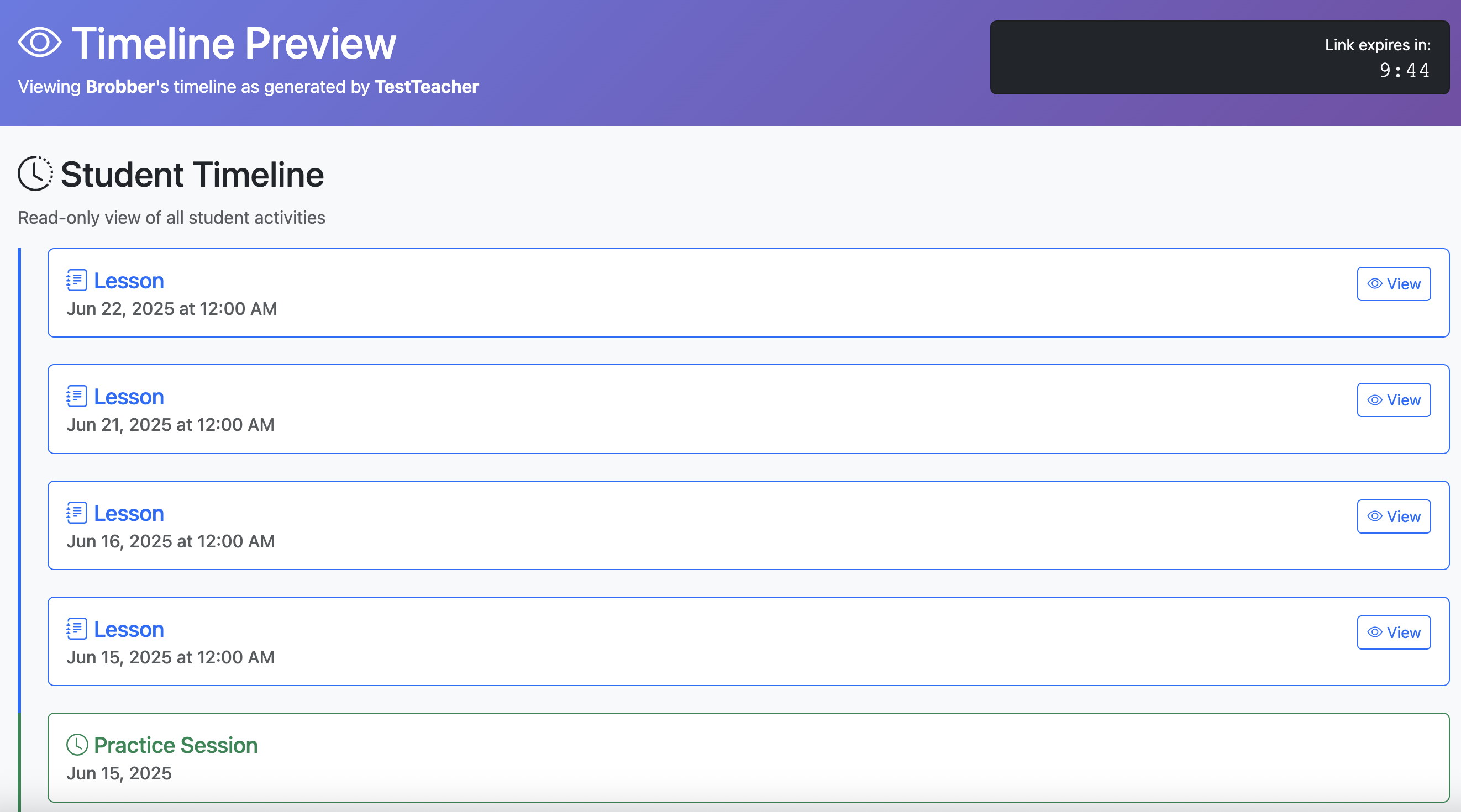View the Jun 15, 2025 lesson
Screen dimensions: 1461x812
click(1394, 633)
